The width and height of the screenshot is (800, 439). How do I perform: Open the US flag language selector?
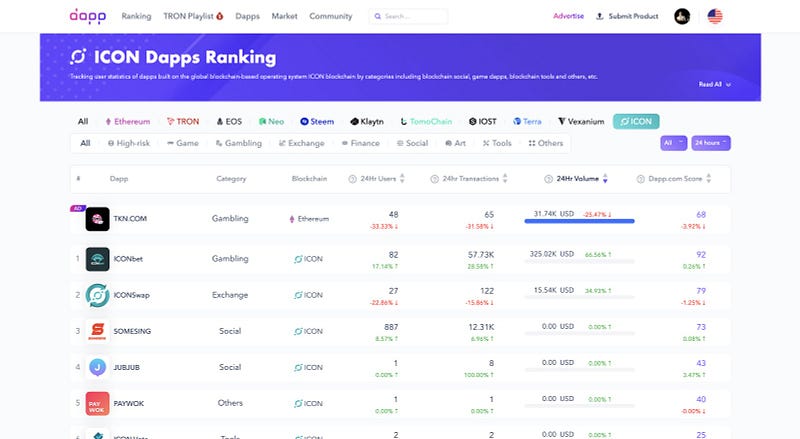click(715, 16)
